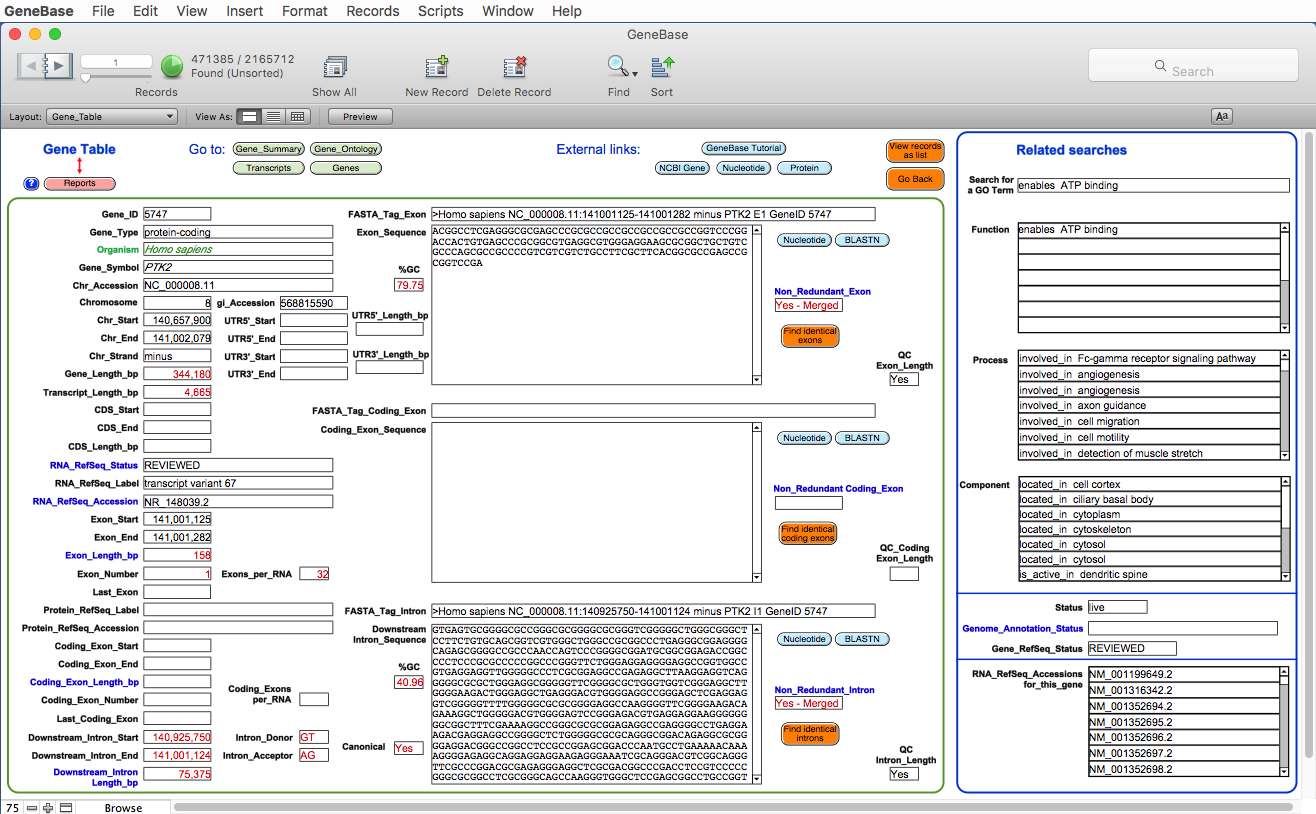Open the NCBI Gene external link
Image resolution: width=1316 pixels, height=814 pixels.
click(x=682, y=168)
